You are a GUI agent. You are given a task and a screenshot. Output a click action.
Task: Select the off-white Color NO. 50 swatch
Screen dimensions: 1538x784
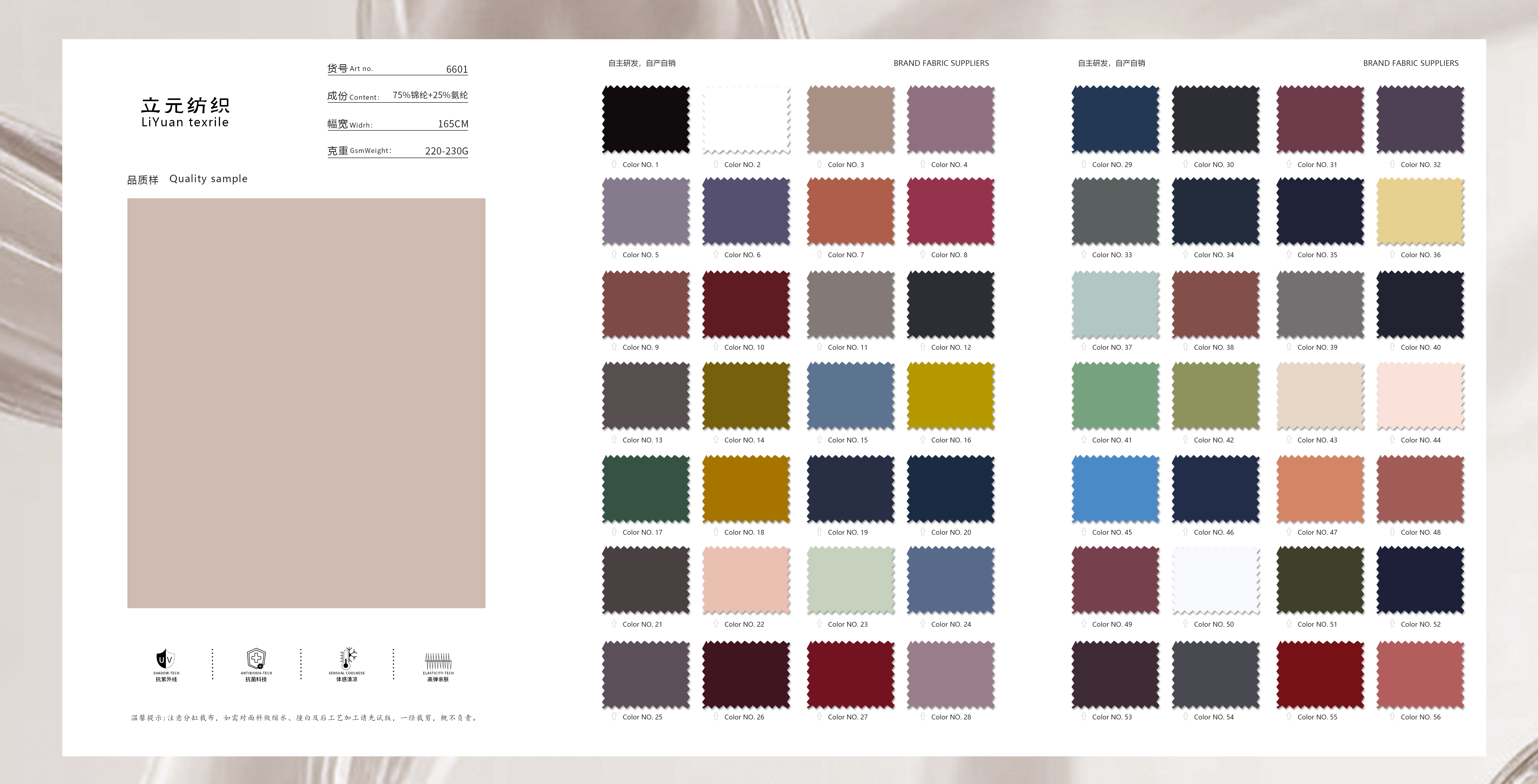point(1216,580)
